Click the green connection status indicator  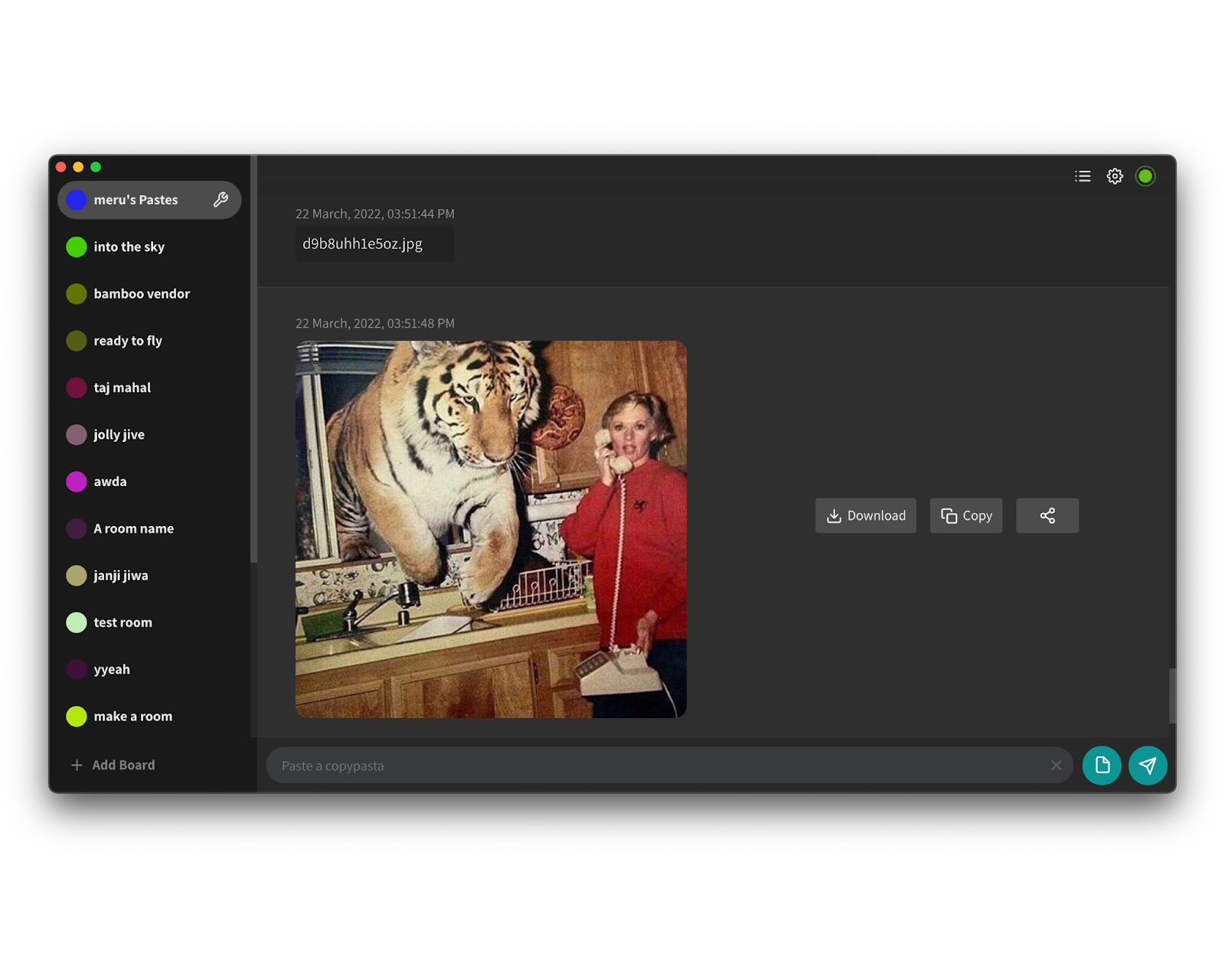click(x=1145, y=176)
